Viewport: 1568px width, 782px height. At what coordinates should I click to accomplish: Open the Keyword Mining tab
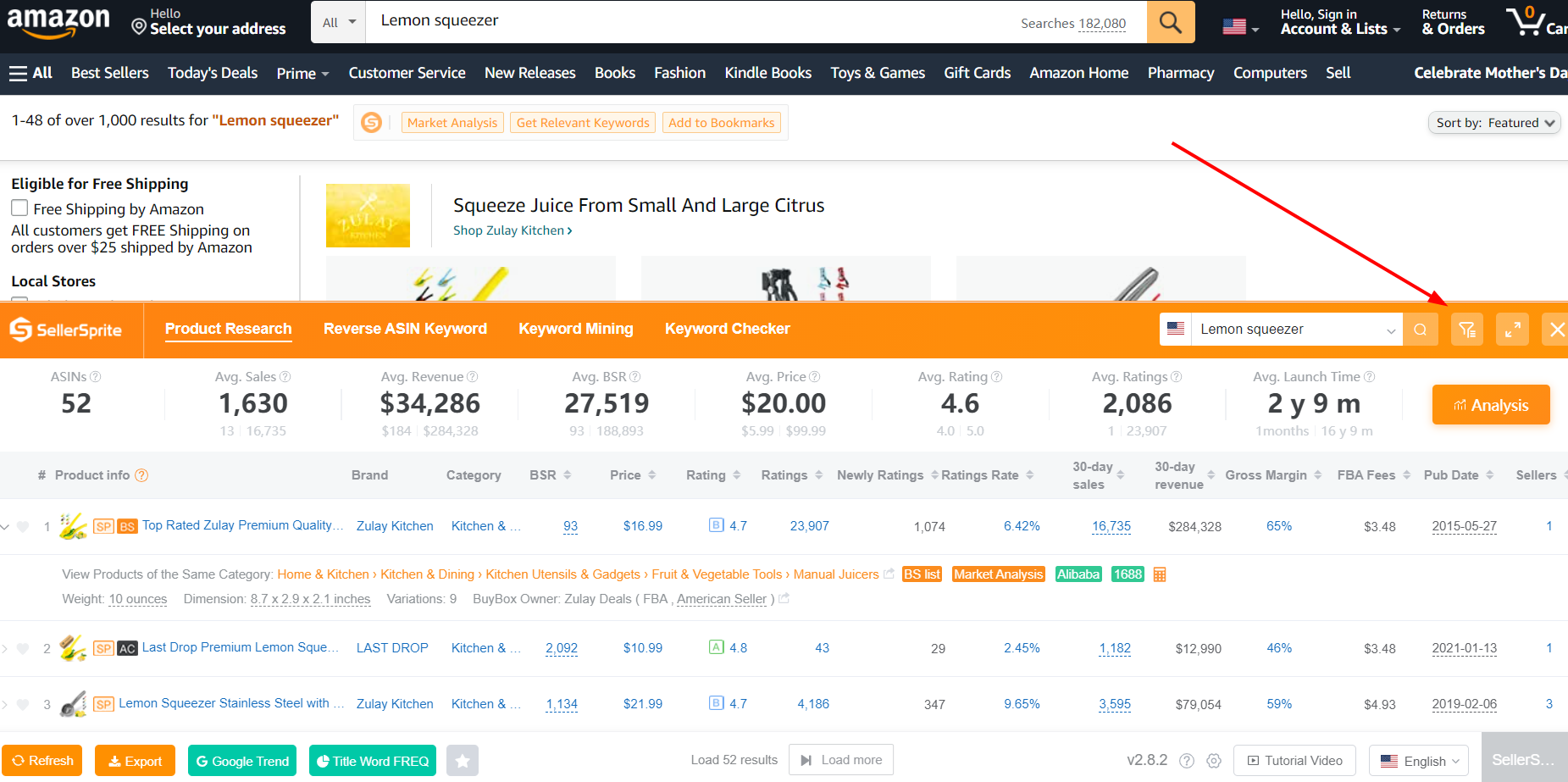[x=575, y=329]
